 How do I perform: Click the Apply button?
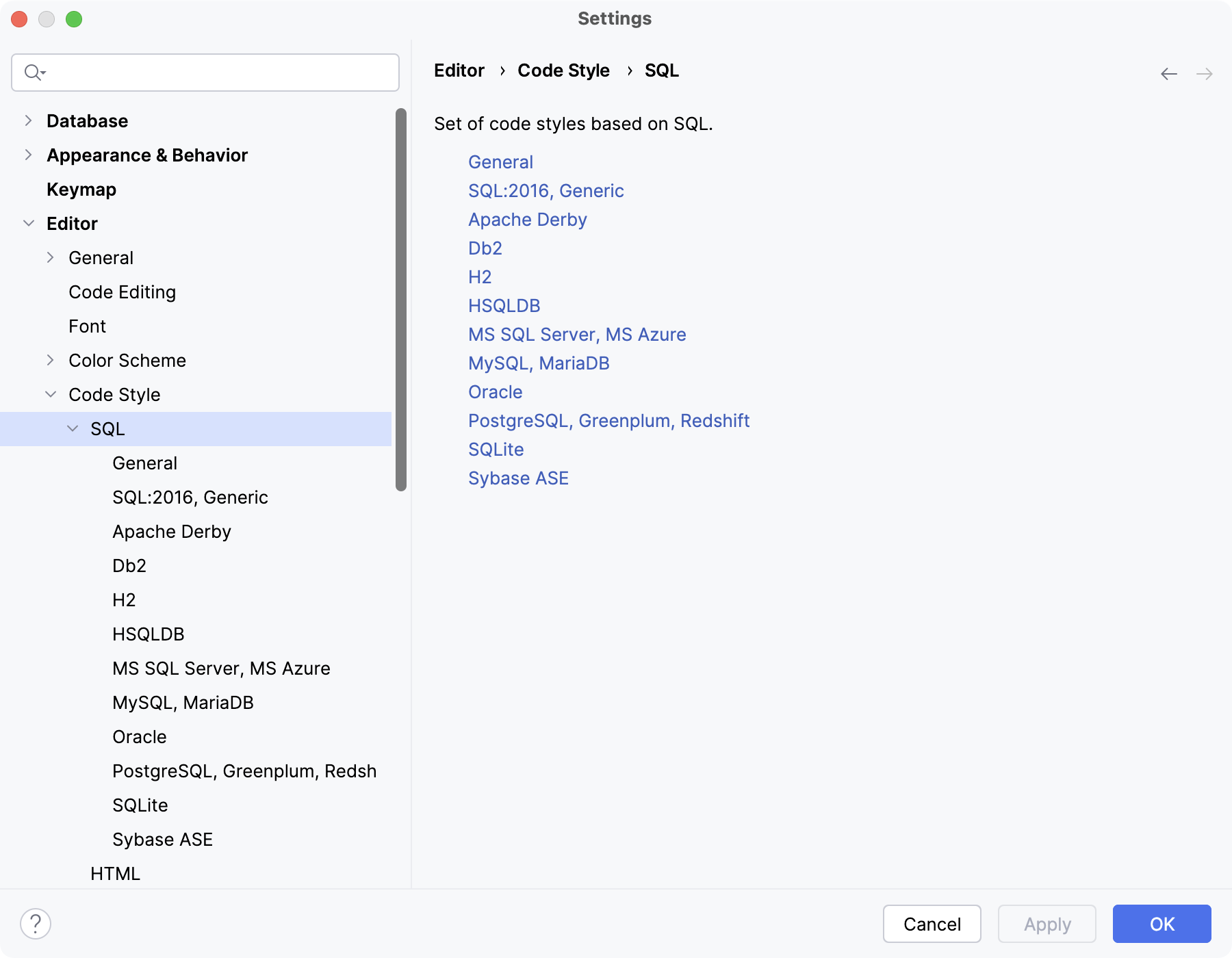[x=1047, y=924]
